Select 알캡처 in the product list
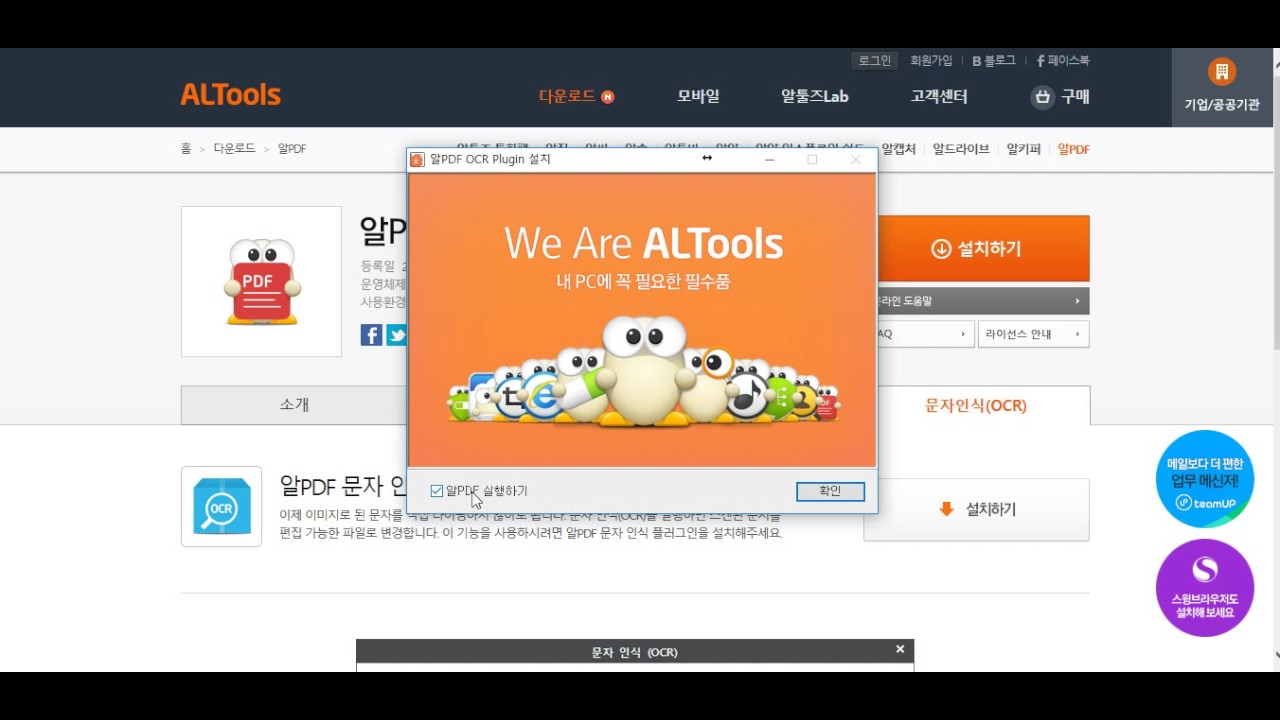The height and width of the screenshot is (720, 1280). 898,149
